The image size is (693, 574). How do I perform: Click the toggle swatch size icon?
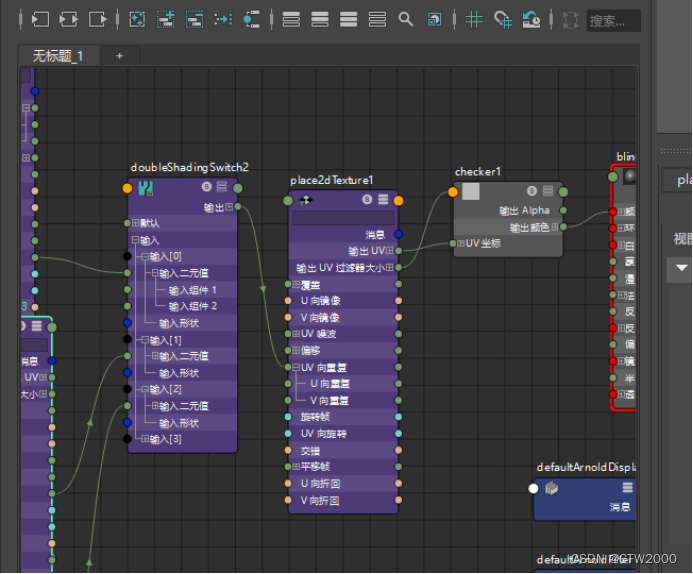pos(434,19)
